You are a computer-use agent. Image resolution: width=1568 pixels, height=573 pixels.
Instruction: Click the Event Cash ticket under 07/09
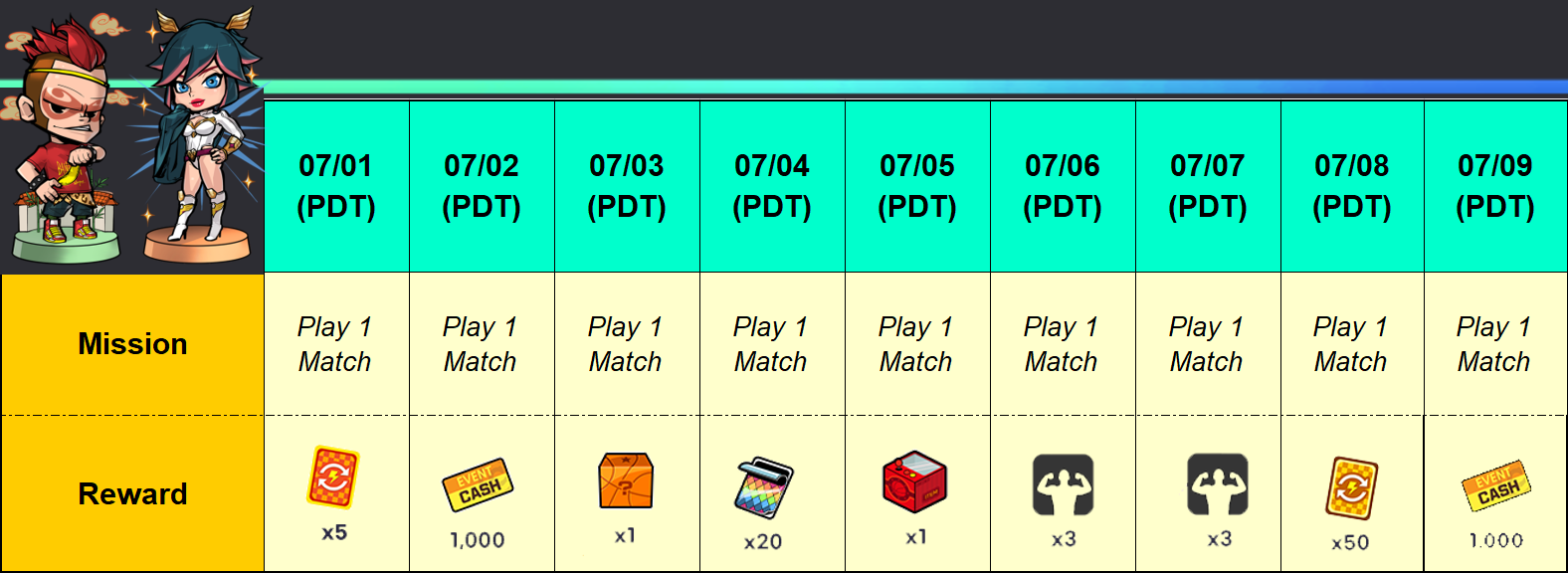(1496, 485)
